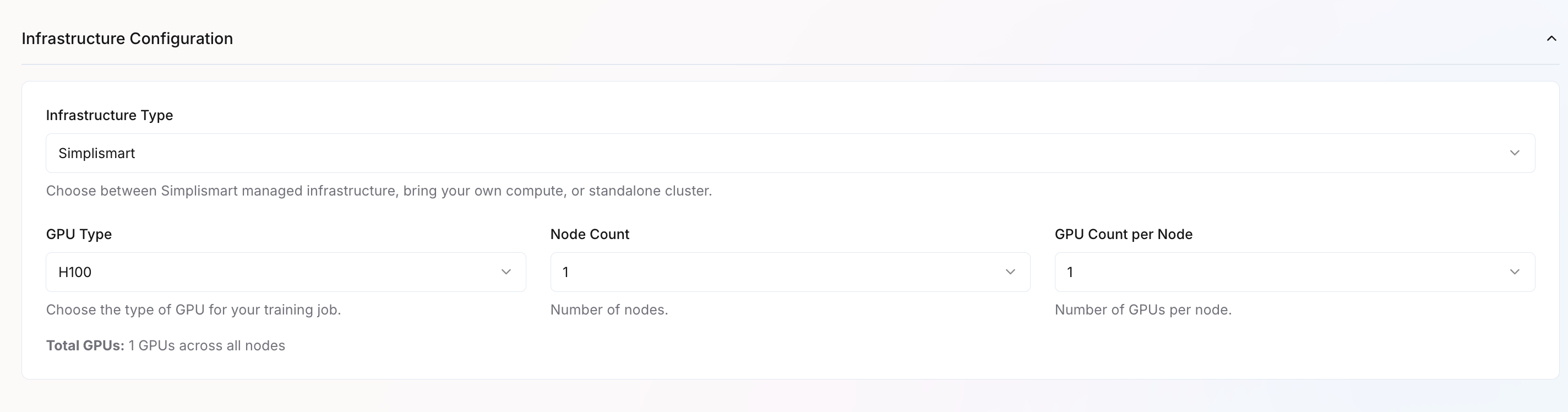The image size is (1568, 412).
Task: Click the chevron icon on the Node Count field
Action: 1010,272
